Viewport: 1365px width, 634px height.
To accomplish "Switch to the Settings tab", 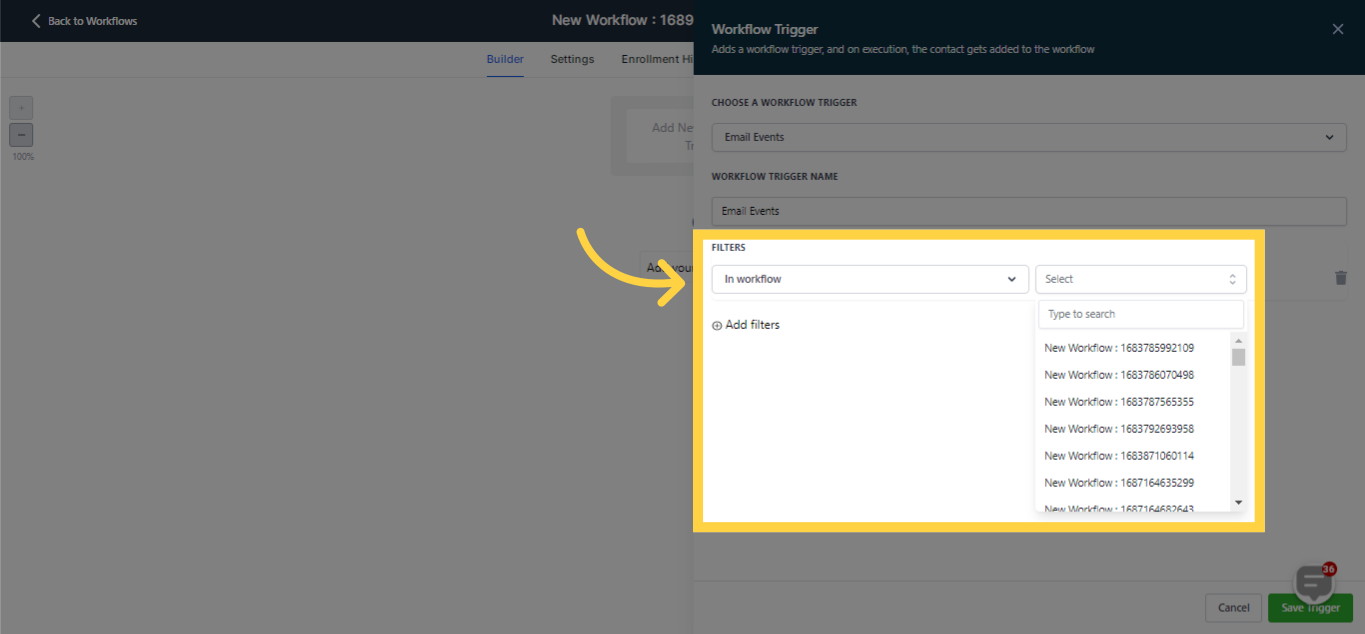I will [571, 59].
